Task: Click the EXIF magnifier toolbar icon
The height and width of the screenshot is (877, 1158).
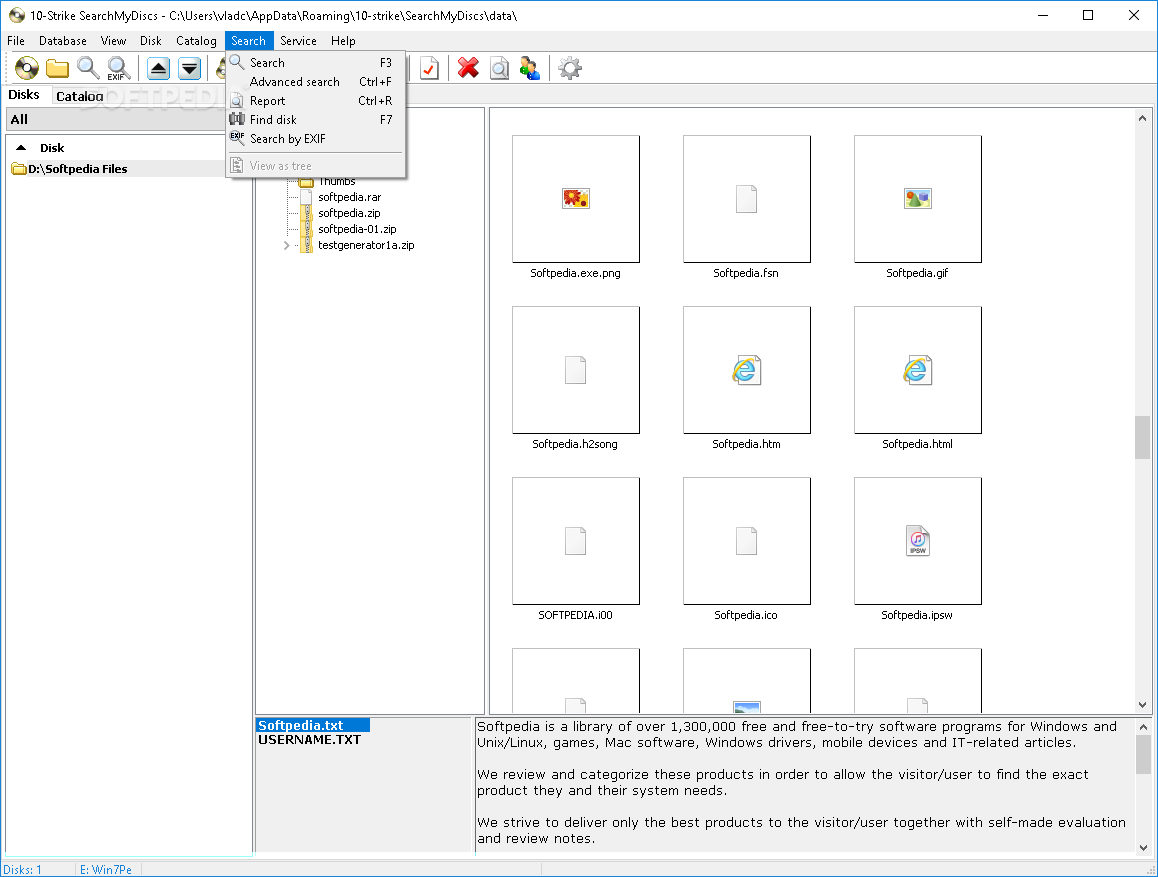Action: tap(118, 69)
